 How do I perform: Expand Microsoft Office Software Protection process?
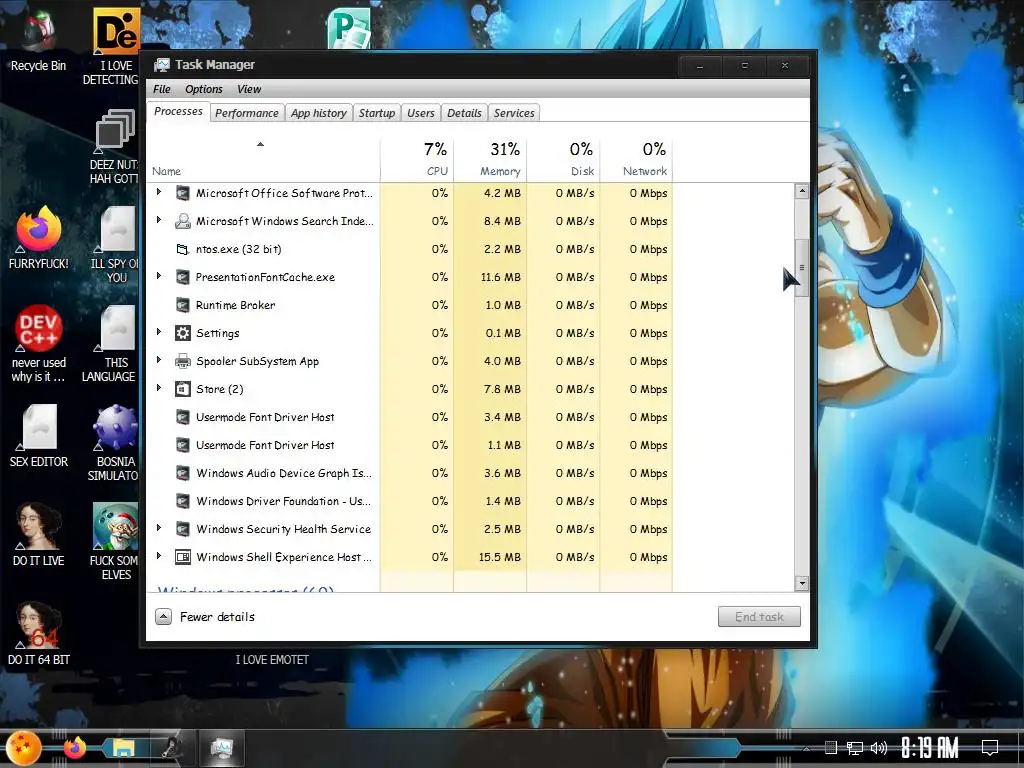click(x=159, y=192)
